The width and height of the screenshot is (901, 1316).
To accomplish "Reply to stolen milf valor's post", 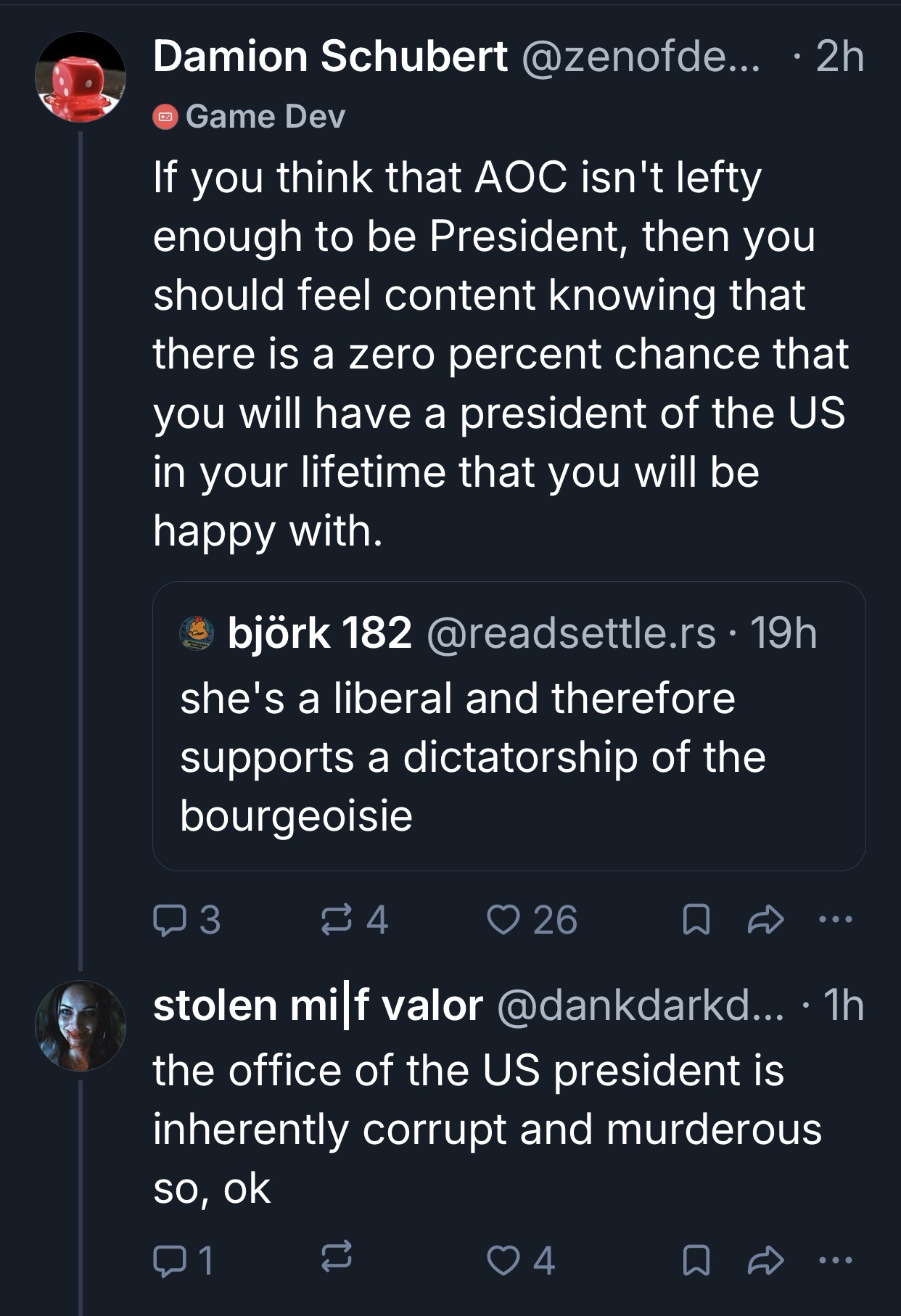I will coord(169,1260).
